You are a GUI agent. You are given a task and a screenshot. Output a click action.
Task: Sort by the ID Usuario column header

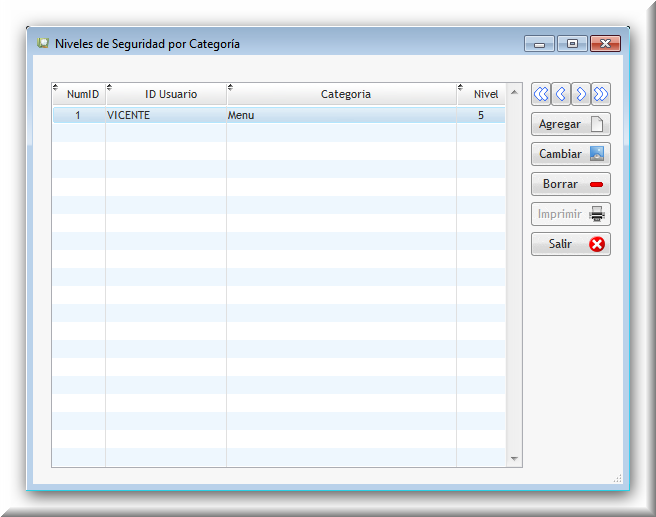(x=167, y=94)
